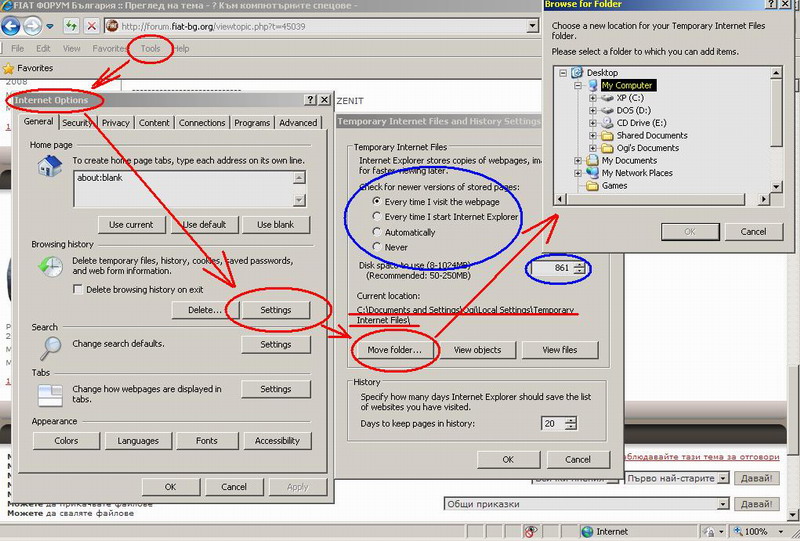Screen dimensions: 800x541
Task: Switch to the Connections tab
Action: pos(202,122)
